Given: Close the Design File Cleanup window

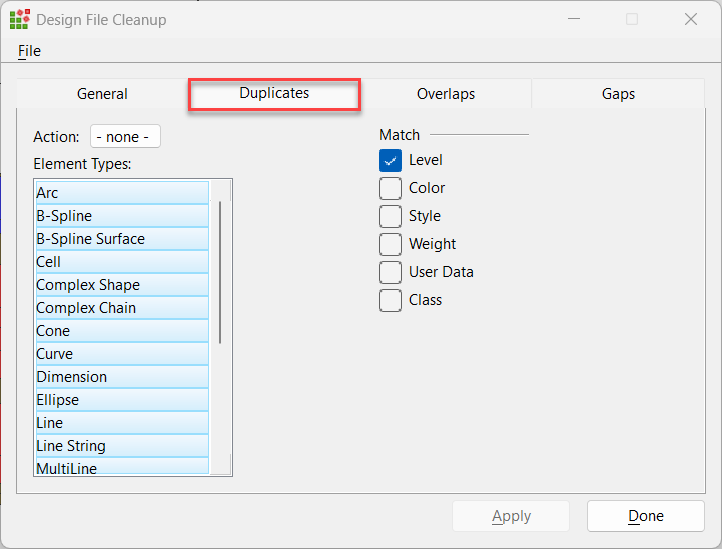Looking at the screenshot, I should pos(691,19).
